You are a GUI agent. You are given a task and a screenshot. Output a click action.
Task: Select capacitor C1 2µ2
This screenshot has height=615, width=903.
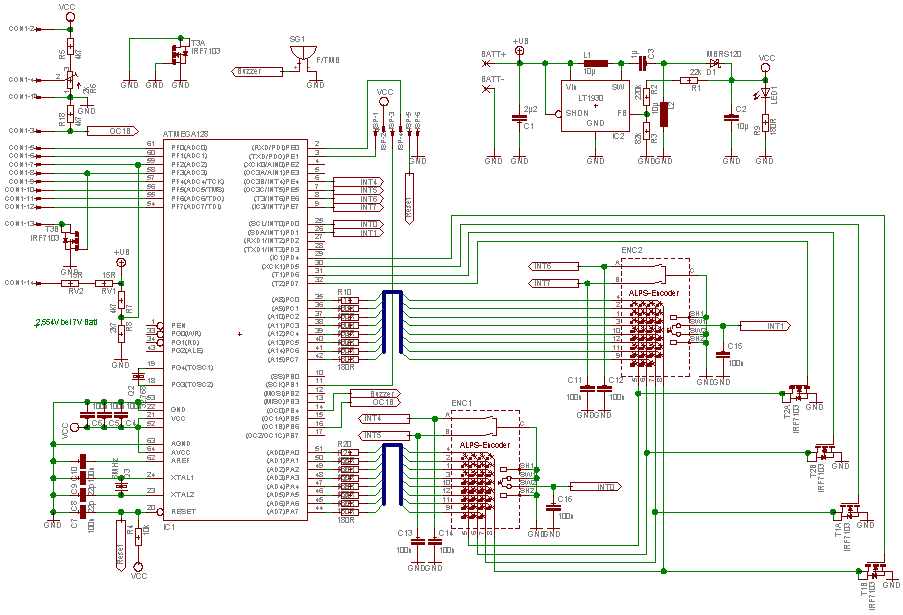point(519,117)
